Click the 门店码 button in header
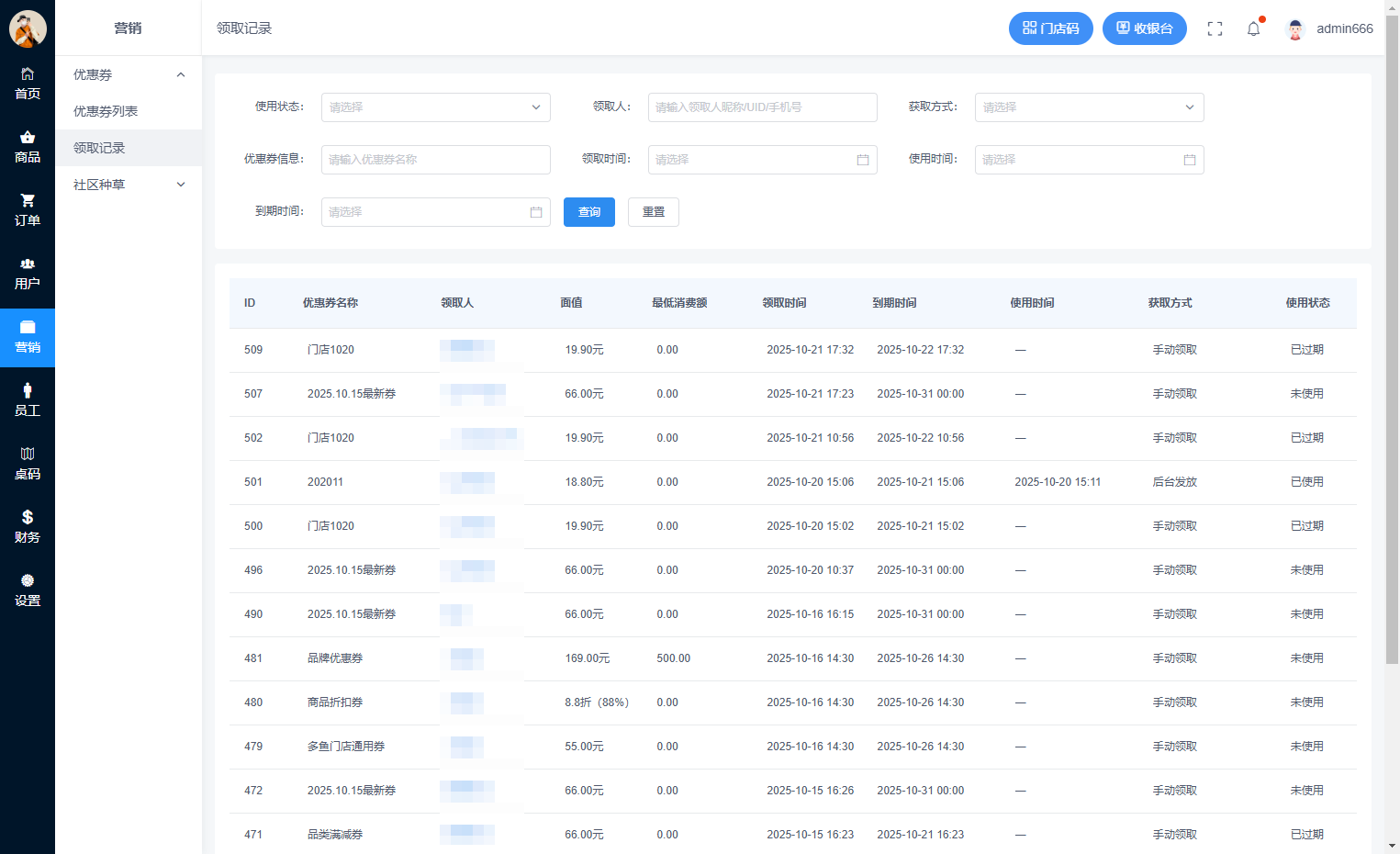This screenshot has width=1400, height=854. pos(1050,28)
